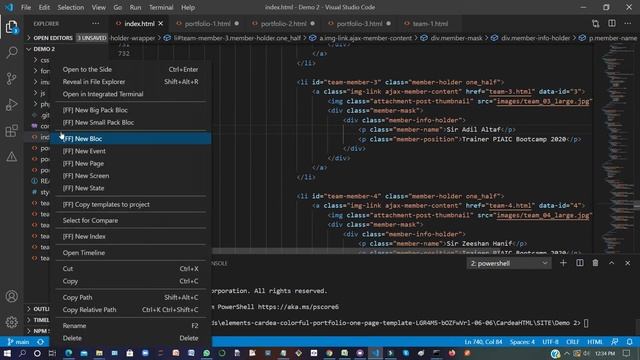
Task: Click the feedback icon in status bar
Action: (615, 342)
